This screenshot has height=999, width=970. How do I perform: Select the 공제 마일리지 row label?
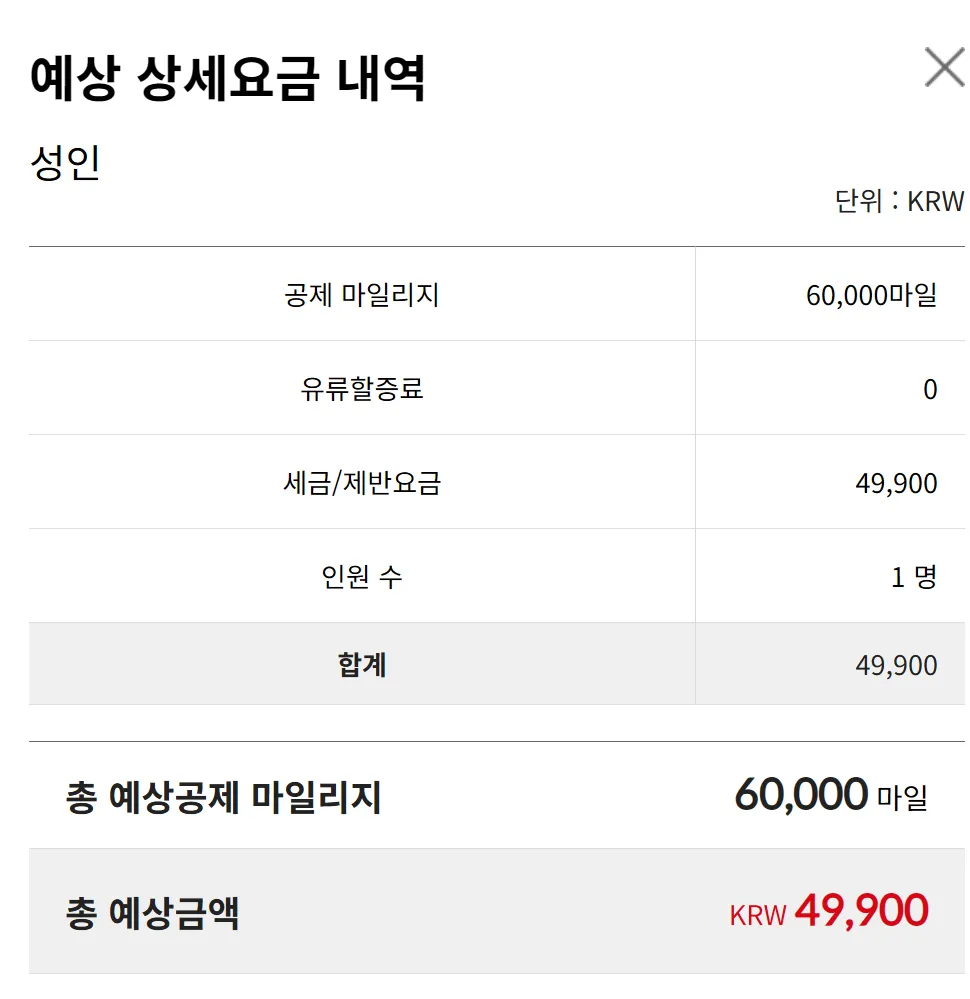pyautogui.click(x=362, y=296)
